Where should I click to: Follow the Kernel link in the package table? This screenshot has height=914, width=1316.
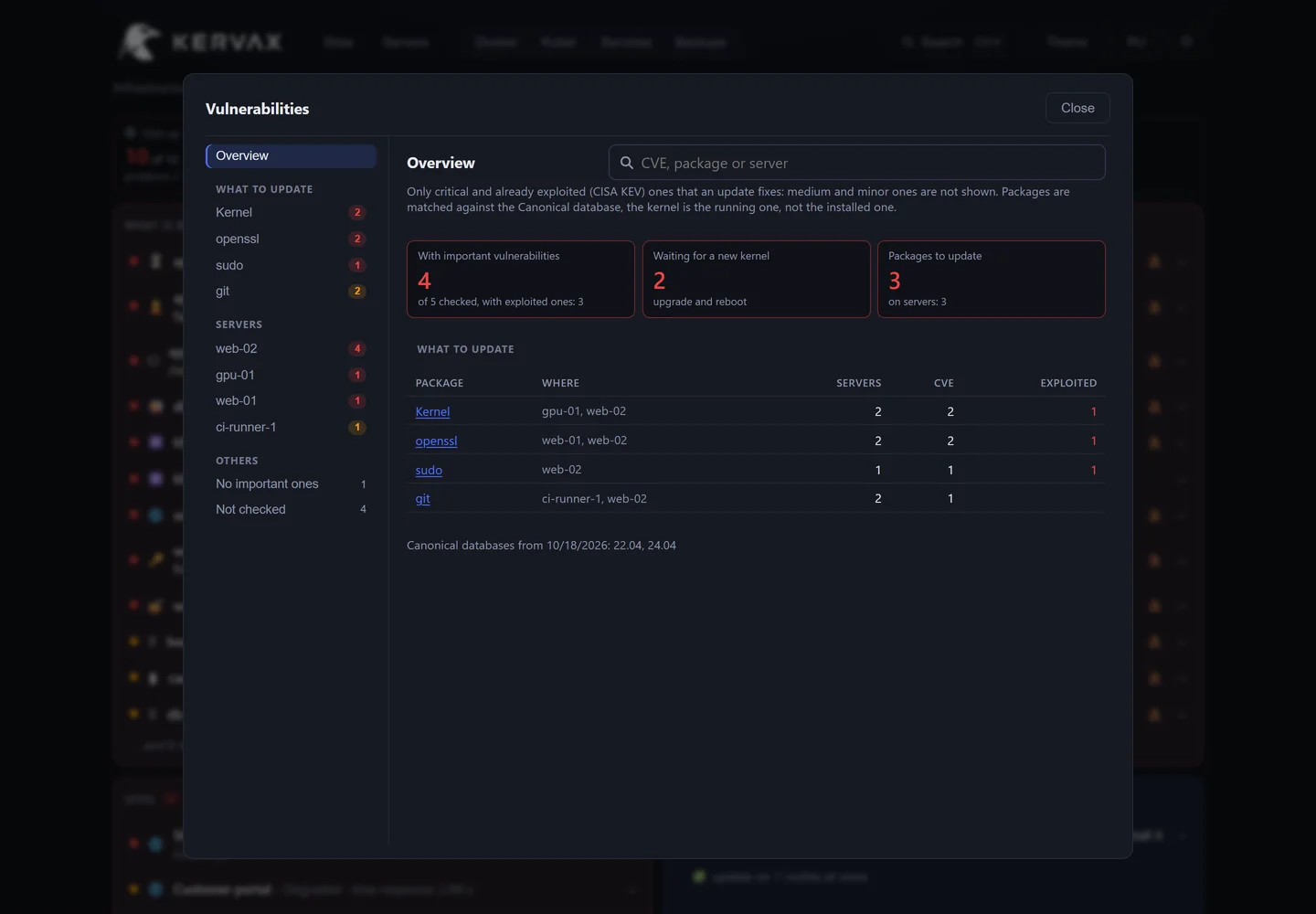point(432,411)
